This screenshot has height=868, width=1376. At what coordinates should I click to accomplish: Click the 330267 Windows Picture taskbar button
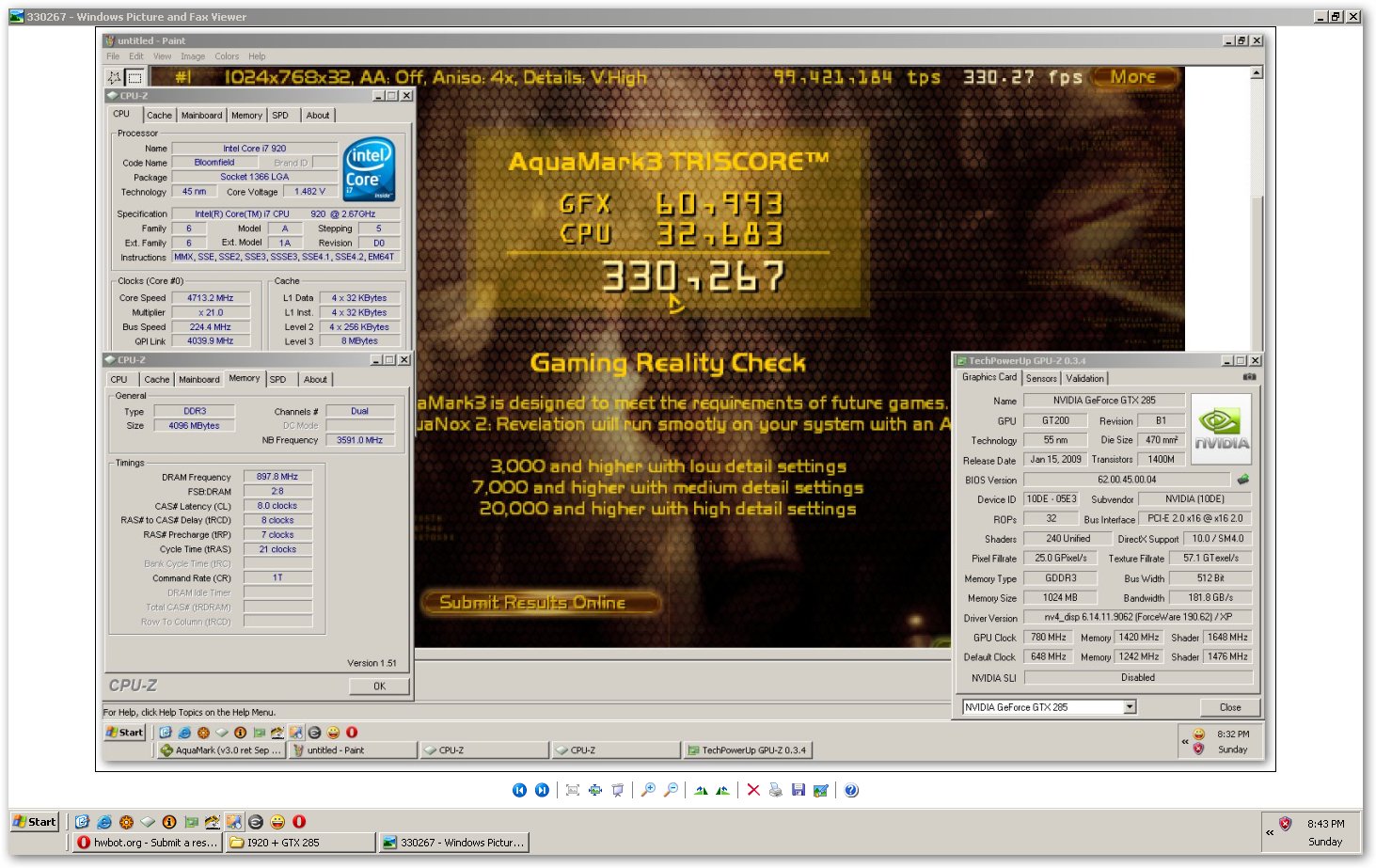click(454, 843)
